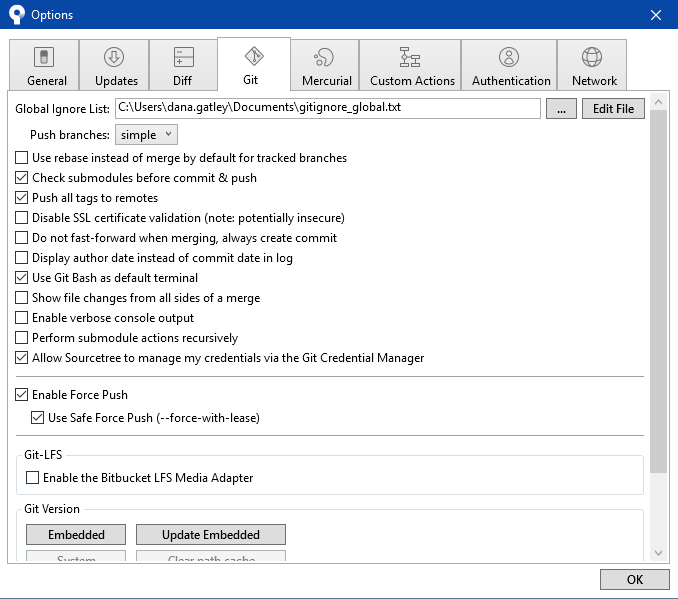Click the Embedded git version button
Image resolution: width=678 pixels, height=599 pixels.
76,535
